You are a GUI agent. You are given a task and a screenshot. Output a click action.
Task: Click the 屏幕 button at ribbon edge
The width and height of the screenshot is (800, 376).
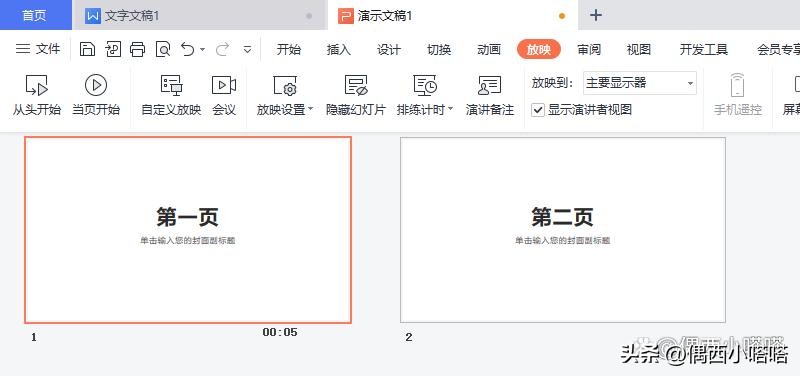pos(791,95)
